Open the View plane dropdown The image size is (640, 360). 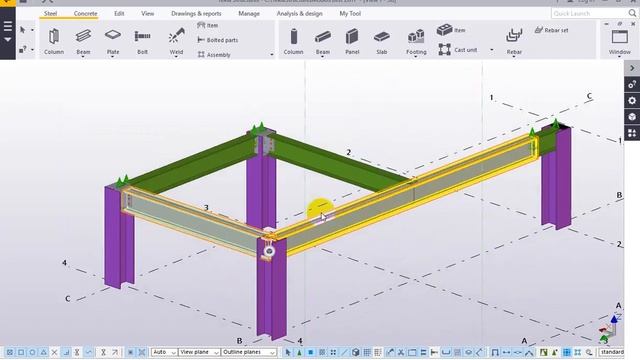point(199,352)
